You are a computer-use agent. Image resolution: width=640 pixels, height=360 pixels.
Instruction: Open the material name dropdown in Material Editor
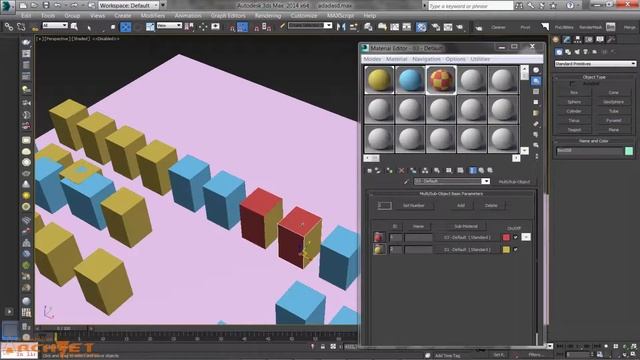pyautogui.click(x=485, y=181)
